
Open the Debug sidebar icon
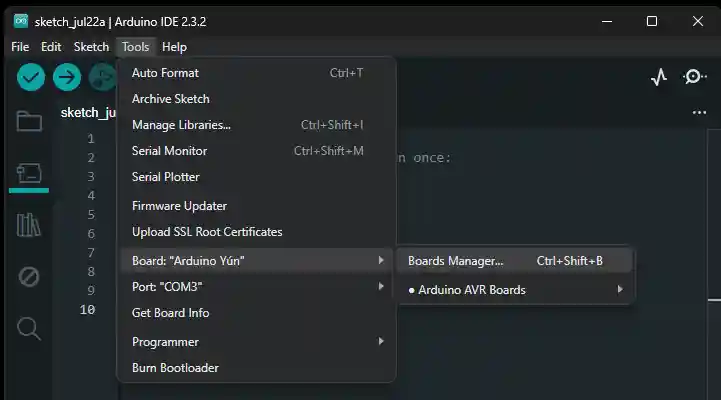[29, 277]
